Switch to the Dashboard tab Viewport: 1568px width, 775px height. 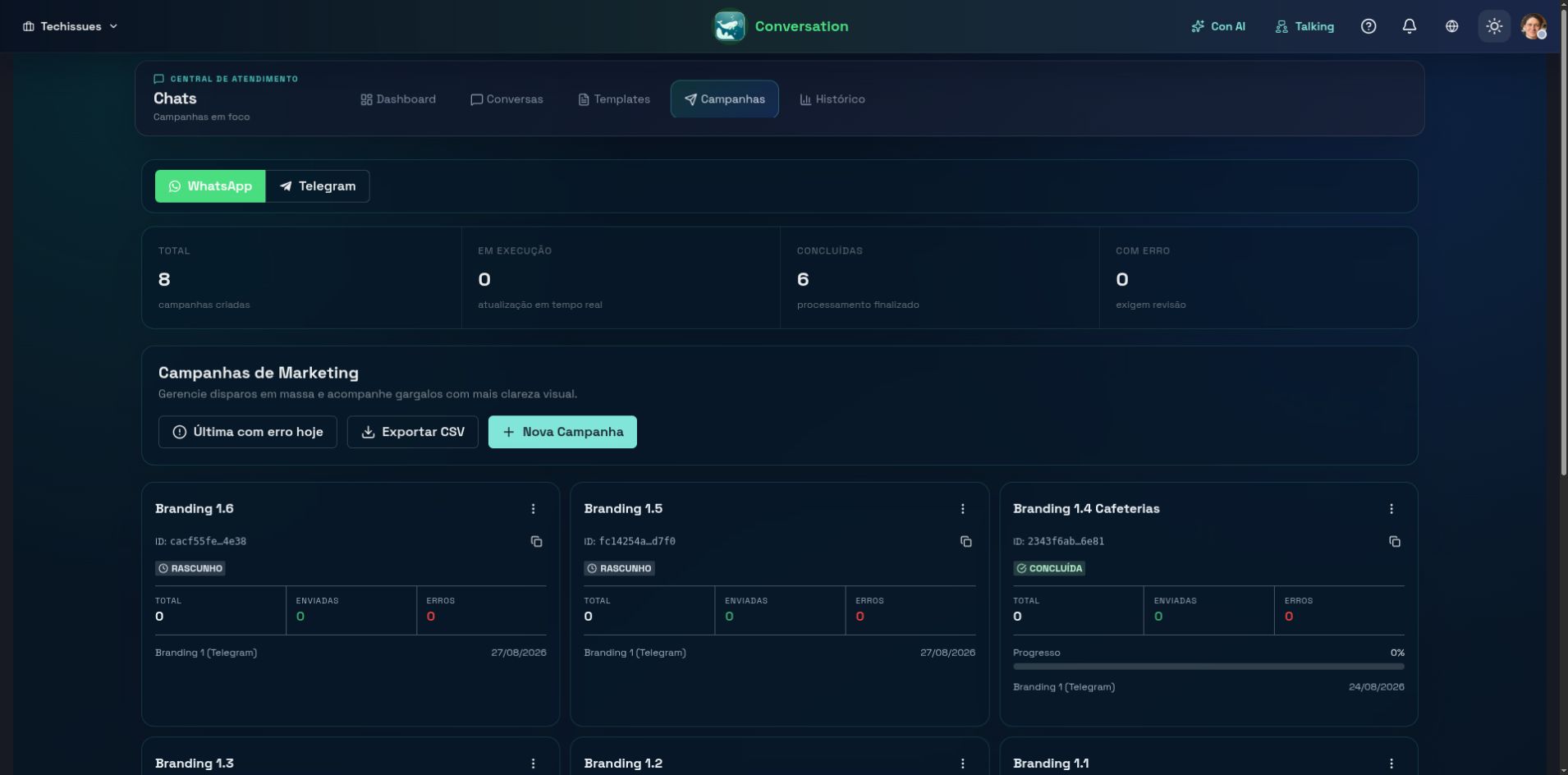pos(398,99)
